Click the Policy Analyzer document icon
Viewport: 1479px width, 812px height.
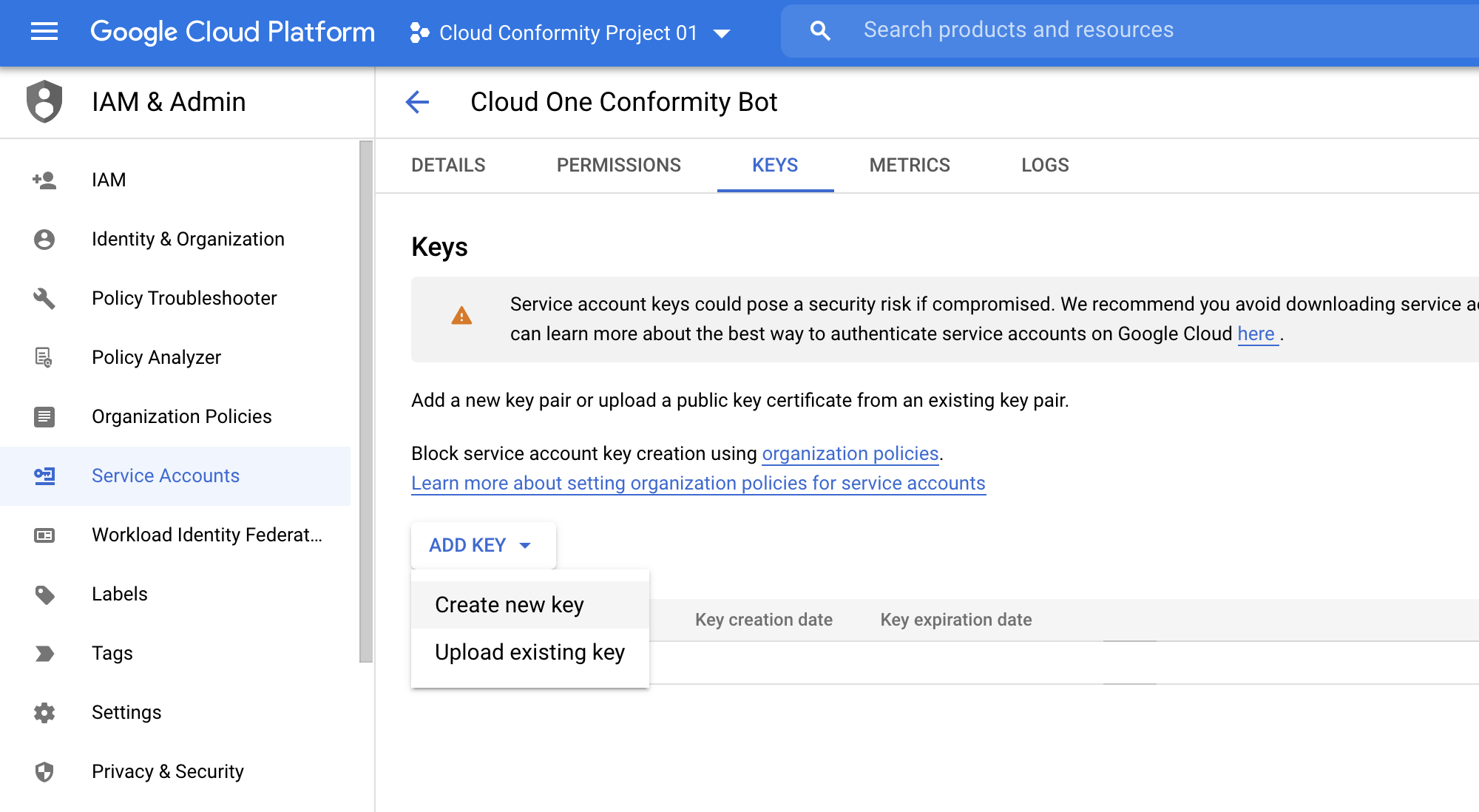44,357
